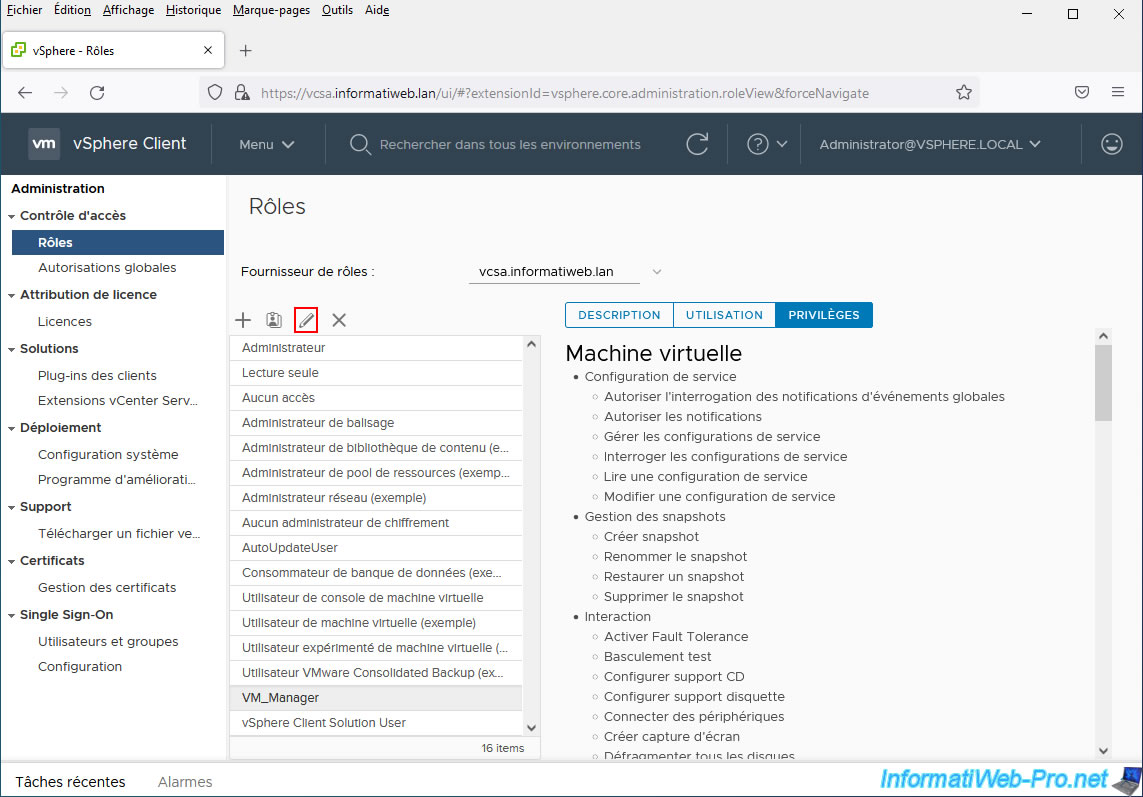
Task: Select the PRIVILÈGES tab
Action: coord(824,315)
